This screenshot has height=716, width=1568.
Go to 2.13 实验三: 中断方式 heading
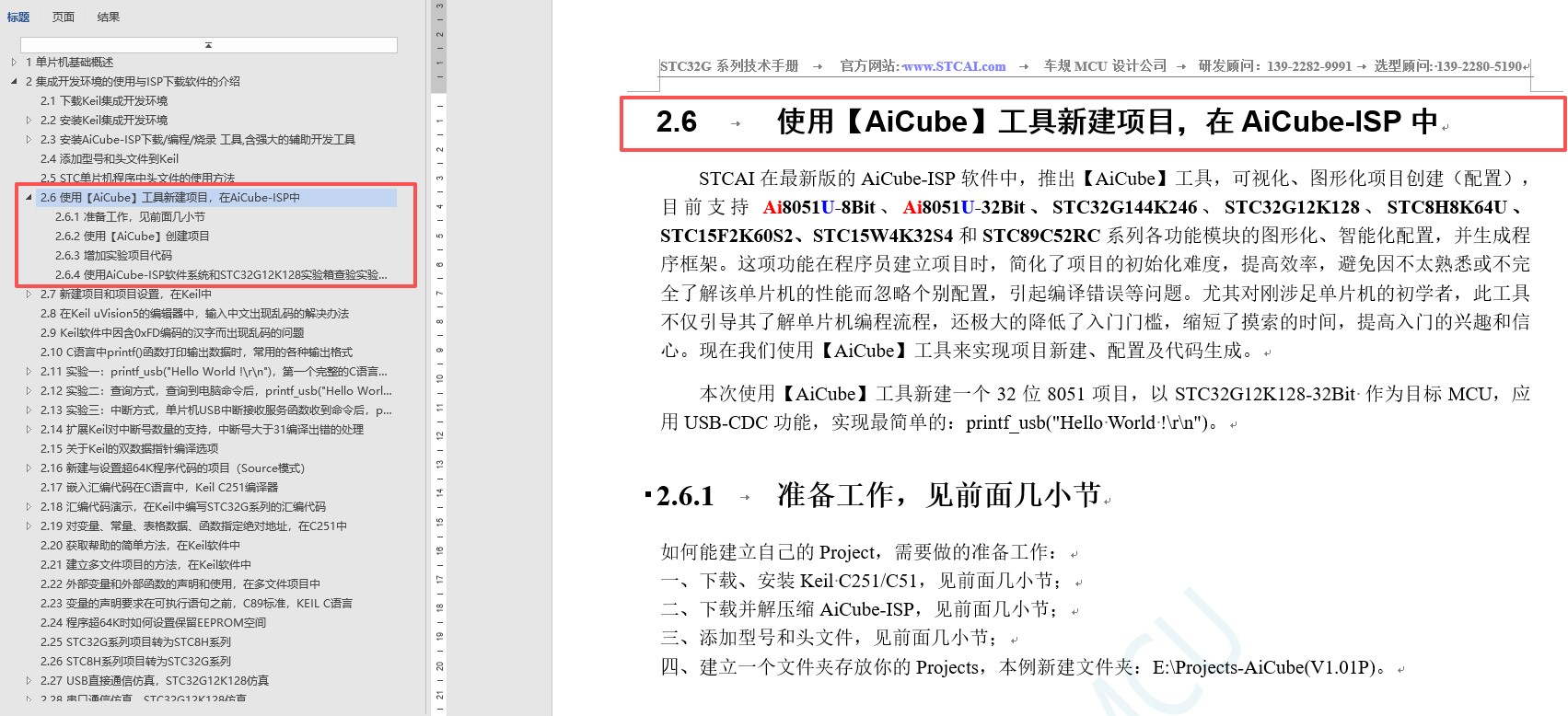(216, 410)
